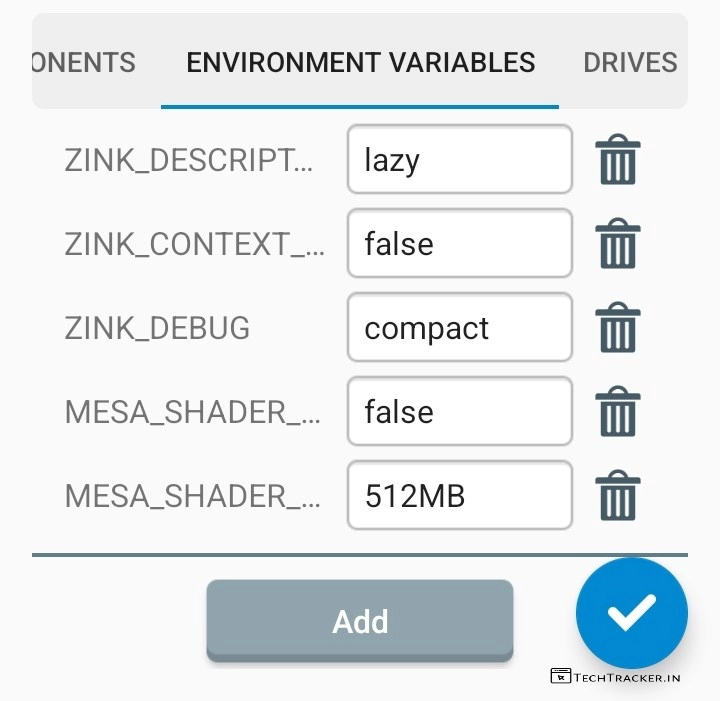Tap the last MESA_SHADER_... variable label
Image resolution: width=720 pixels, height=701 pixels.
coord(194,496)
